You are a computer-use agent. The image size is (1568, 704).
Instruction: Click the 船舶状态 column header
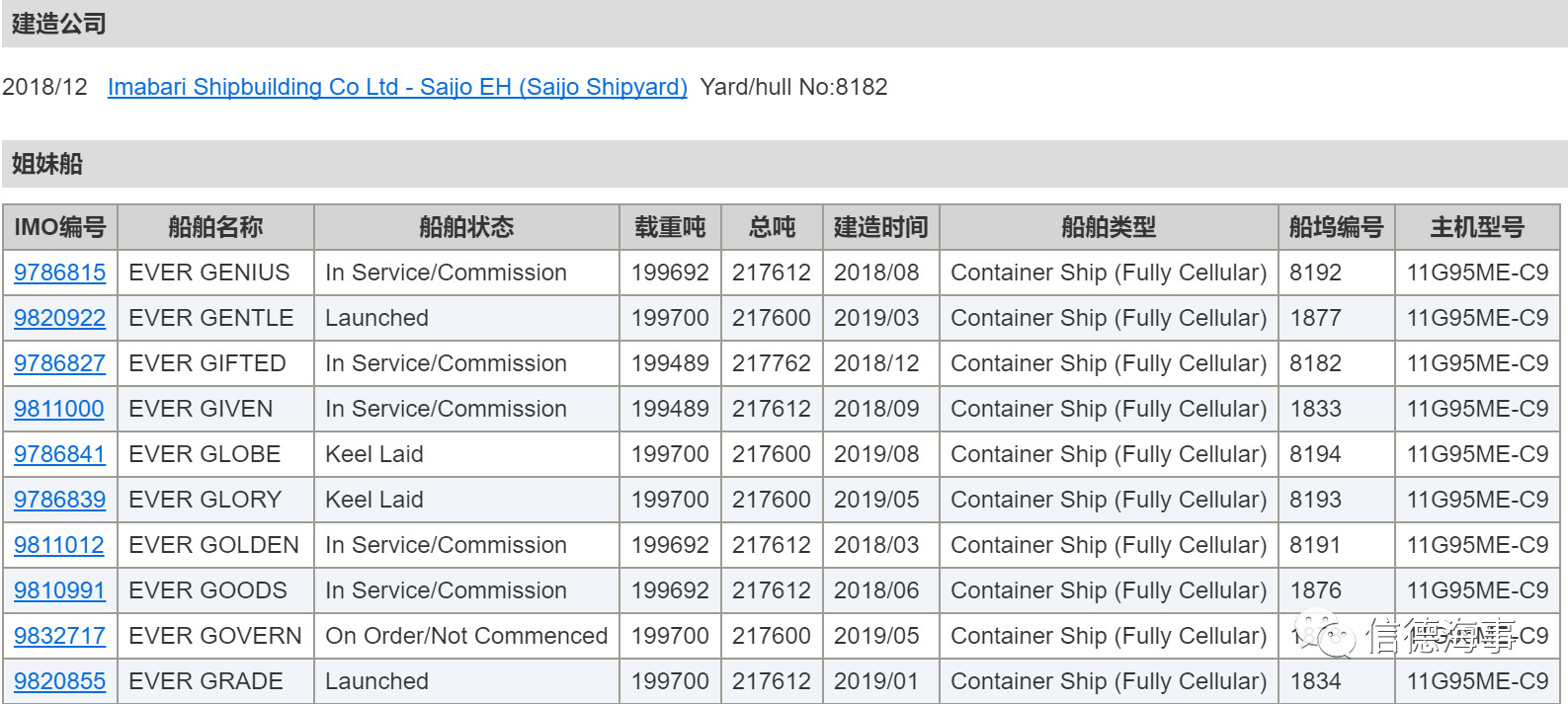(466, 227)
